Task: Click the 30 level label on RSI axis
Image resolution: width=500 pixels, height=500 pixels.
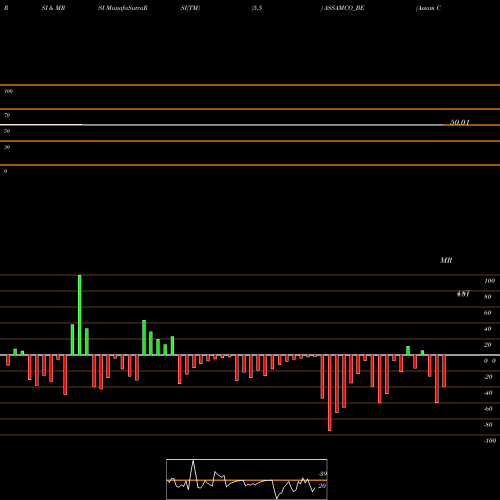Action: click(7, 147)
